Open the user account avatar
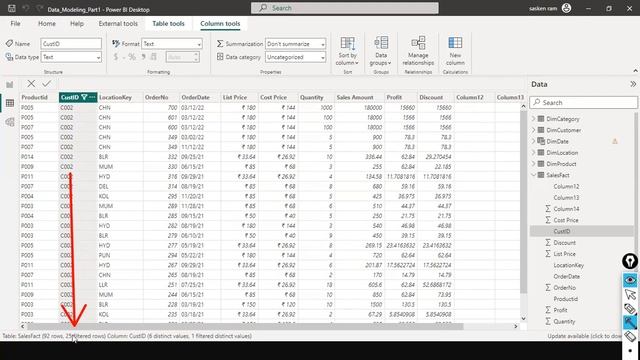The image size is (640, 360). (567, 8)
